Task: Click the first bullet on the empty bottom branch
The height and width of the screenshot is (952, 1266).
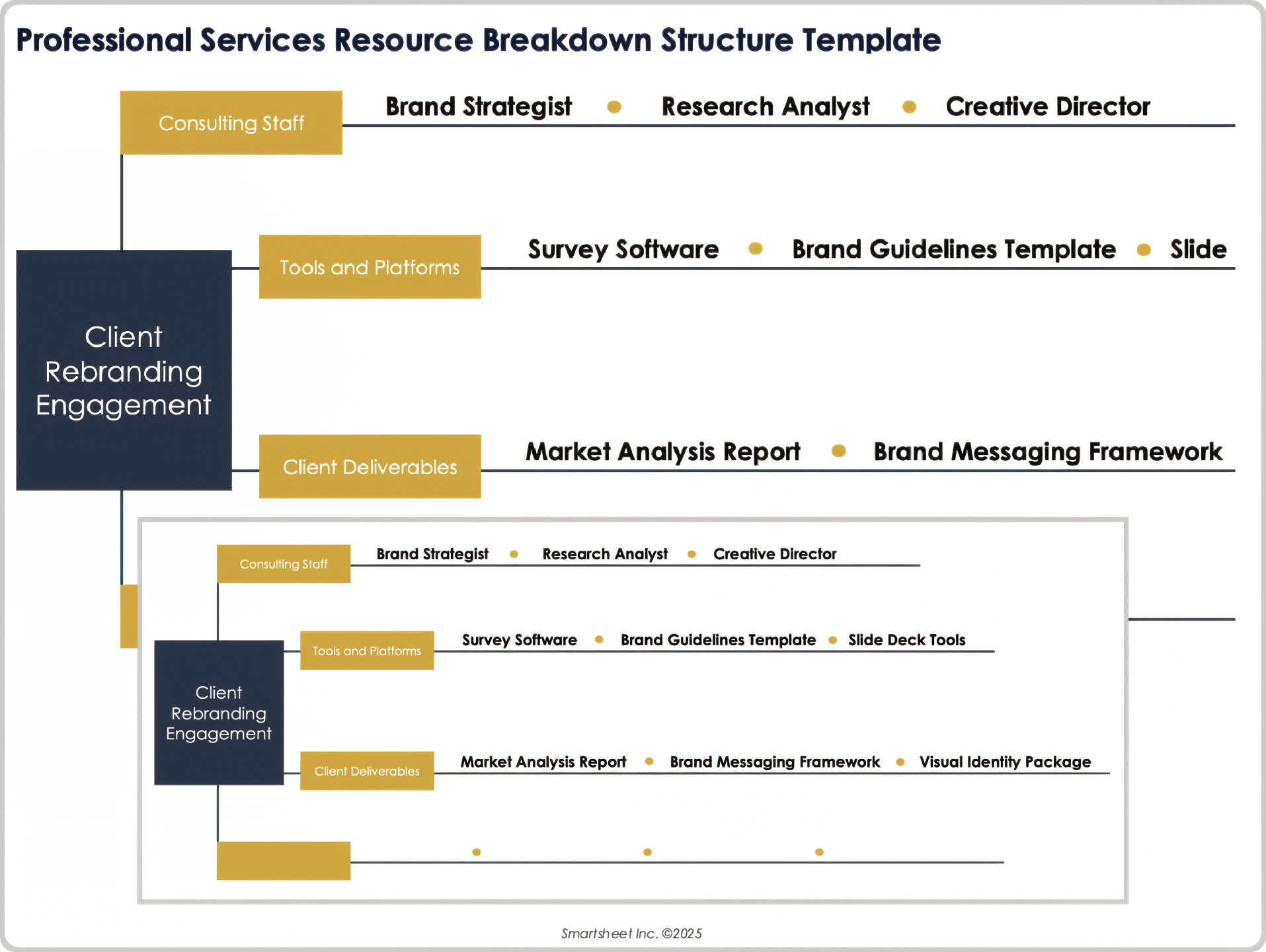Action: [x=477, y=852]
